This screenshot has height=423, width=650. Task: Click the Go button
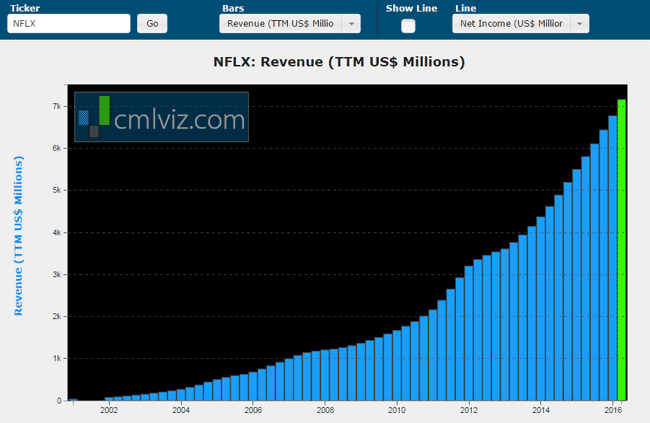tap(152, 24)
